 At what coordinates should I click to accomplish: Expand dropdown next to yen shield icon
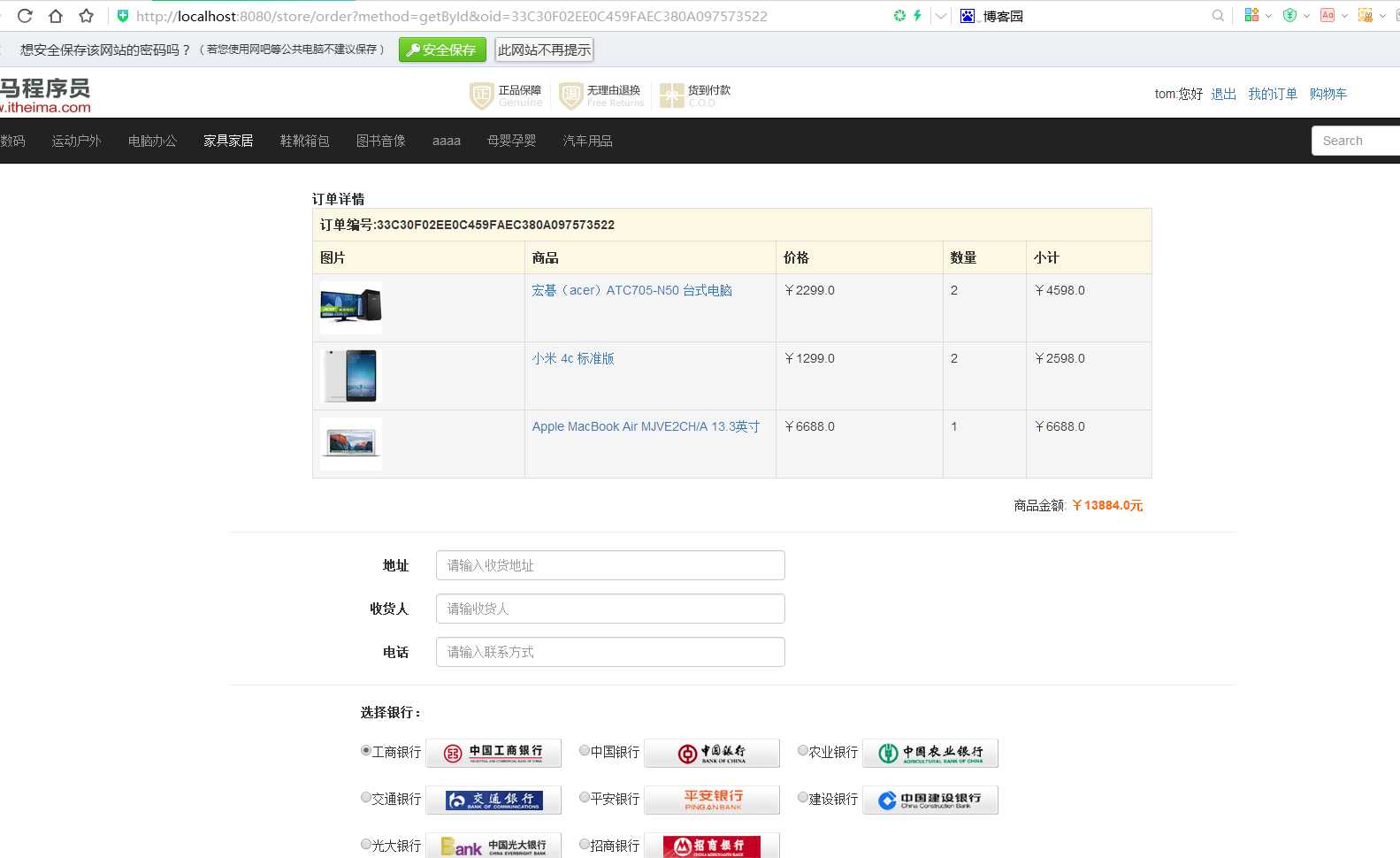[1306, 16]
